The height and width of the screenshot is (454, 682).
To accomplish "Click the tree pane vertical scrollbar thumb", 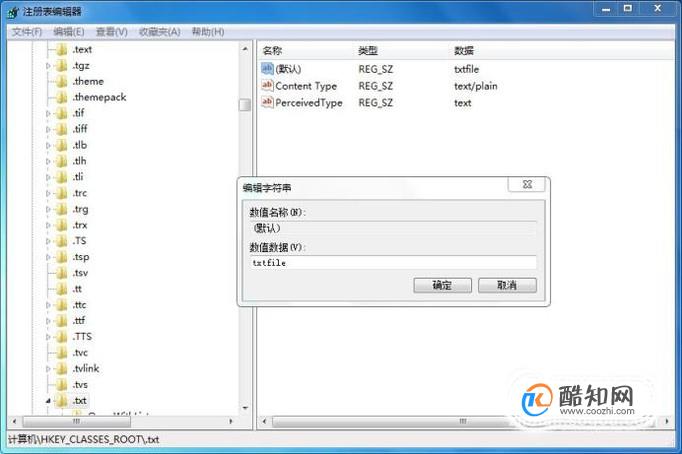I will coord(245,105).
